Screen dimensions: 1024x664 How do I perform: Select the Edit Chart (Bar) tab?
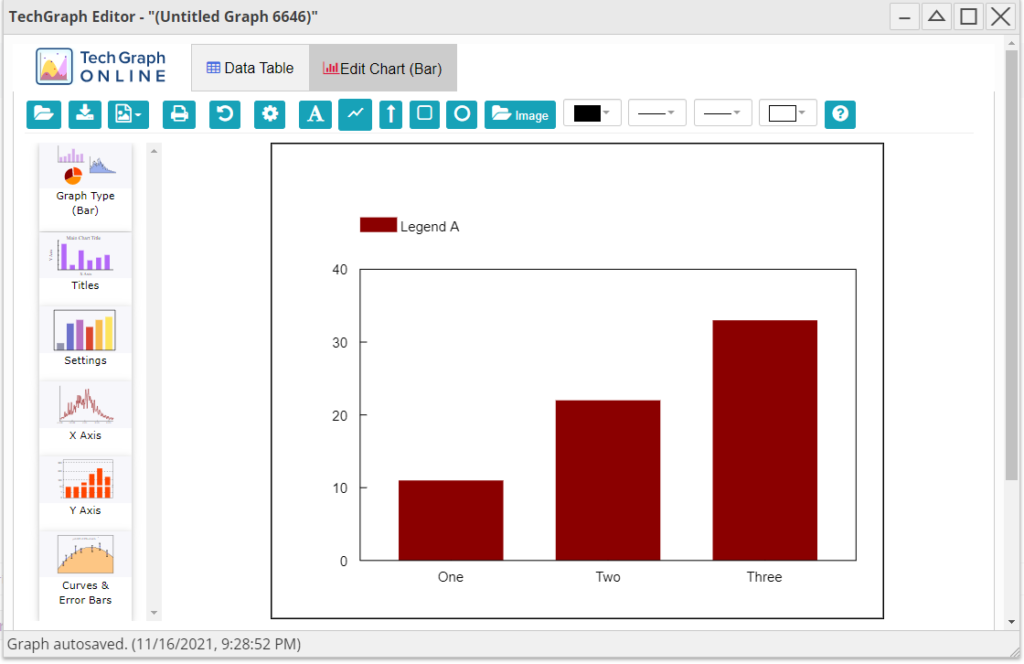[383, 69]
